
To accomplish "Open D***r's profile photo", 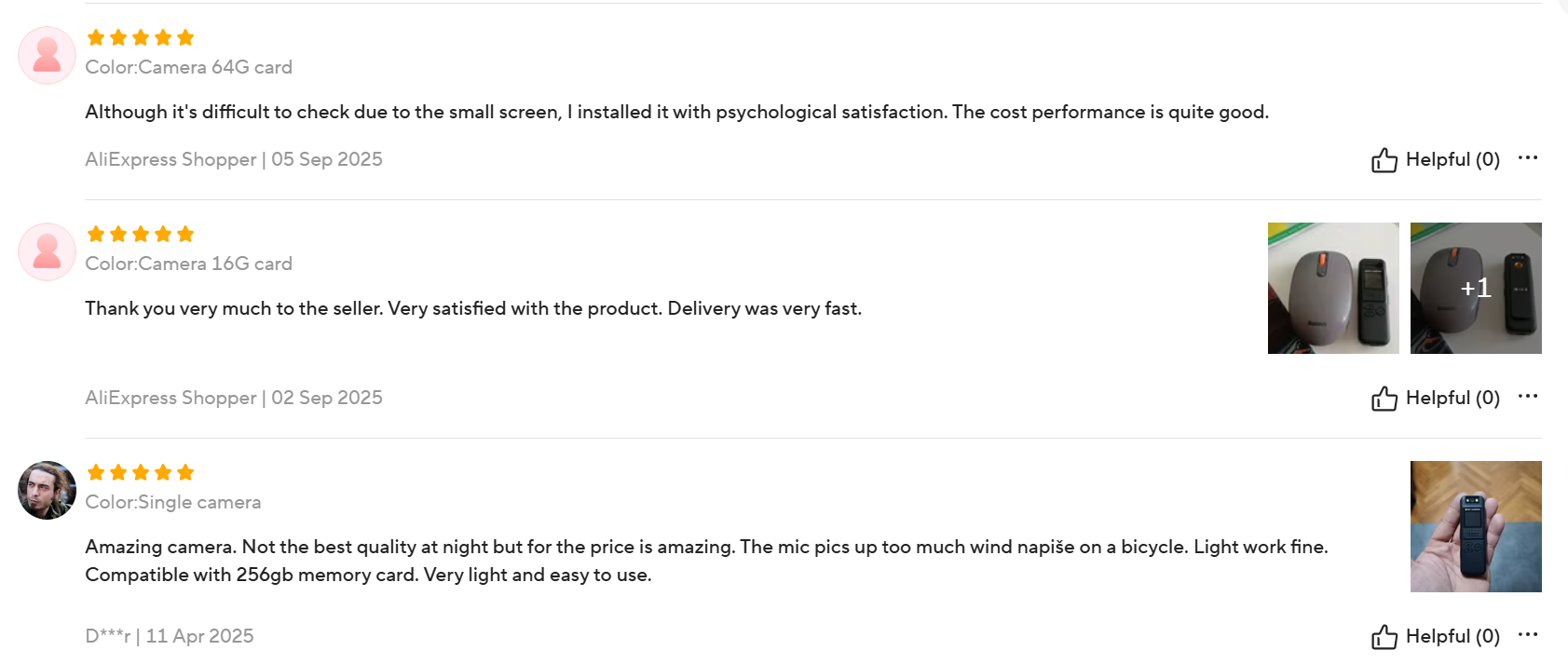I will (47, 490).
